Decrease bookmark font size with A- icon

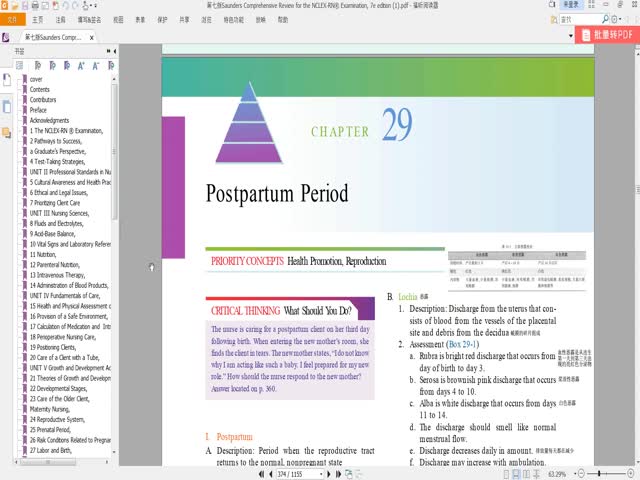tap(95, 65)
